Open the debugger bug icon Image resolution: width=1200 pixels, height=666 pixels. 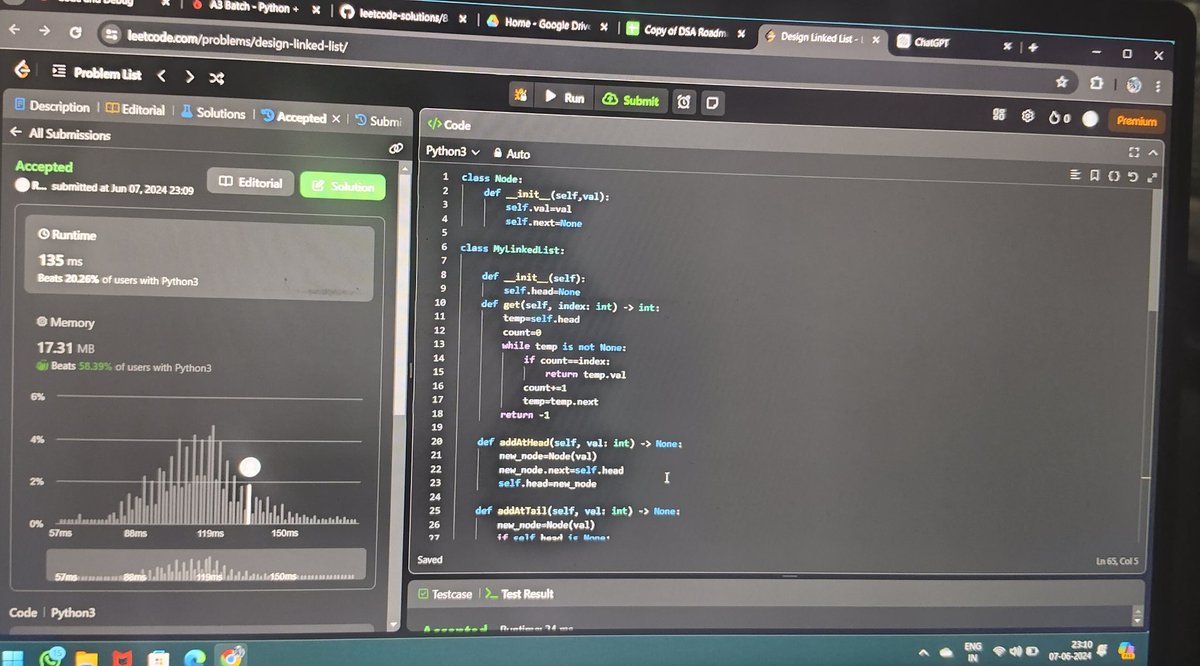coord(520,97)
